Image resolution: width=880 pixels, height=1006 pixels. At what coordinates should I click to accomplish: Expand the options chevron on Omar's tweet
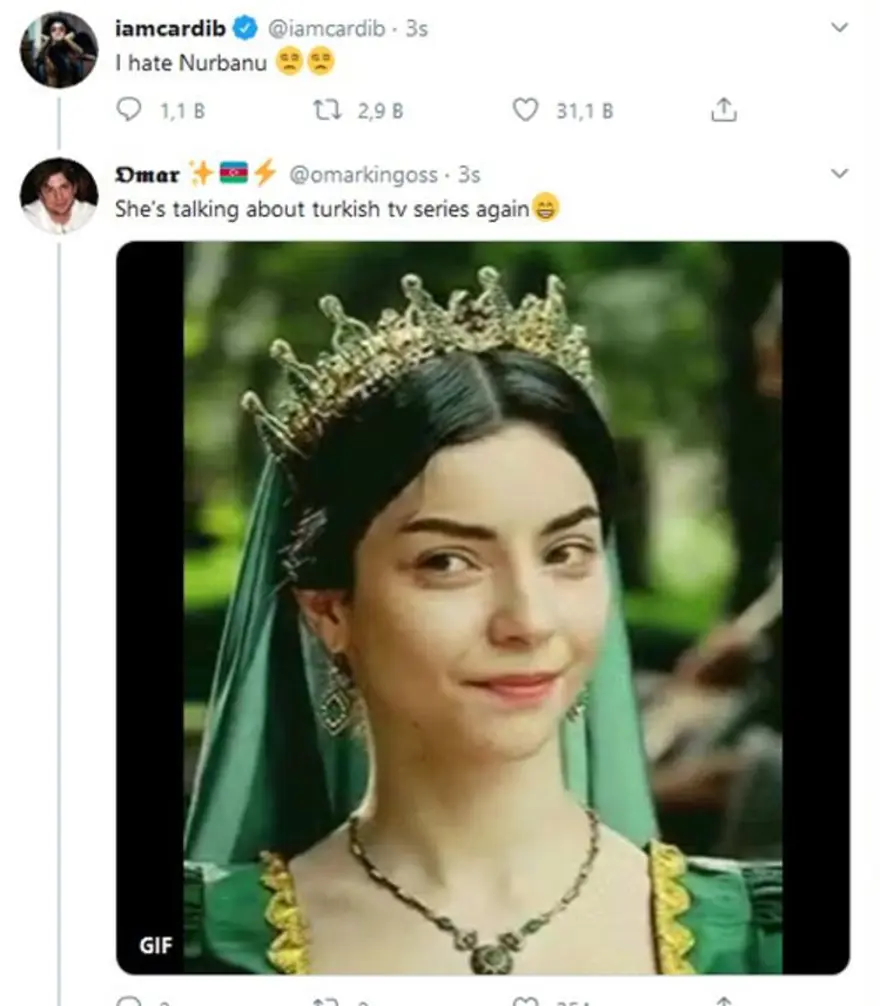point(839,173)
